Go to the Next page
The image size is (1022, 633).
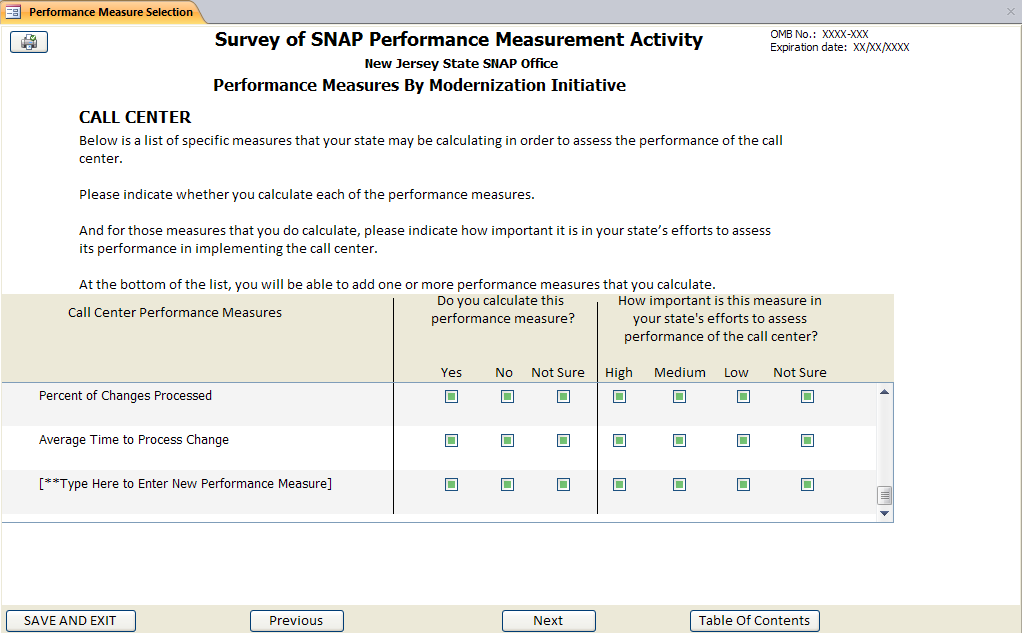pos(548,621)
